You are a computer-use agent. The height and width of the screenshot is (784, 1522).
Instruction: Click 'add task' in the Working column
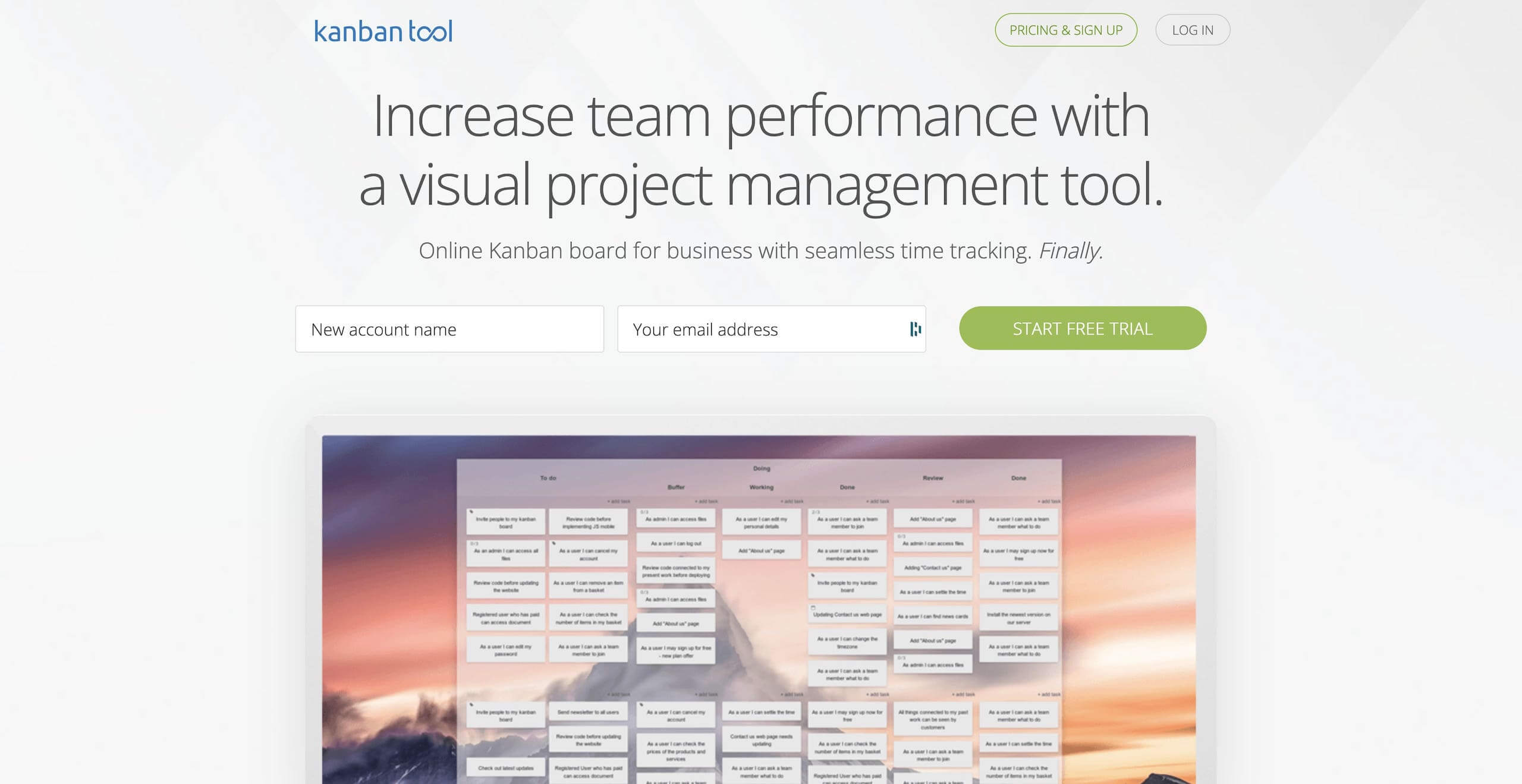click(792, 501)
